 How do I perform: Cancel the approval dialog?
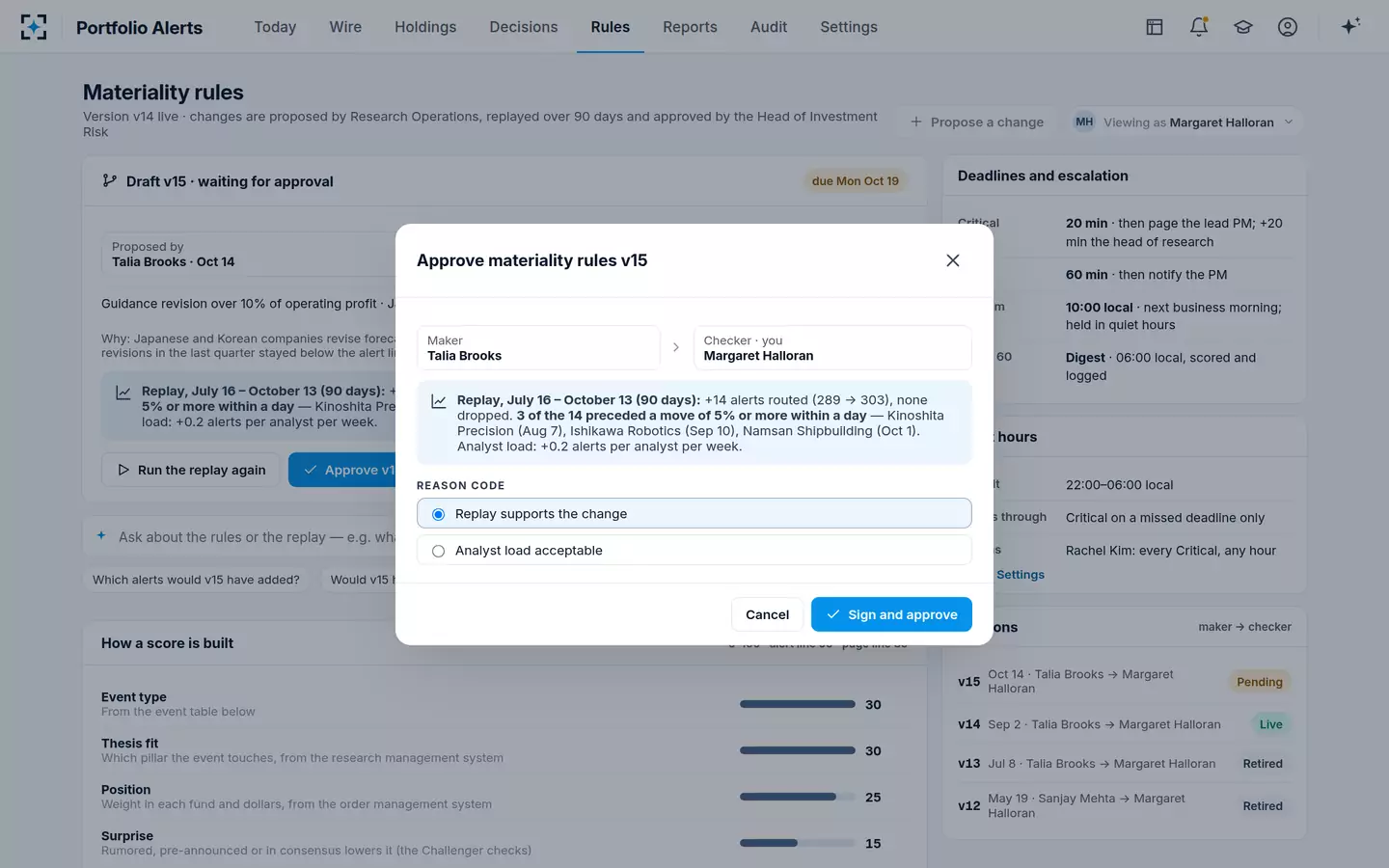coord(767,614)
